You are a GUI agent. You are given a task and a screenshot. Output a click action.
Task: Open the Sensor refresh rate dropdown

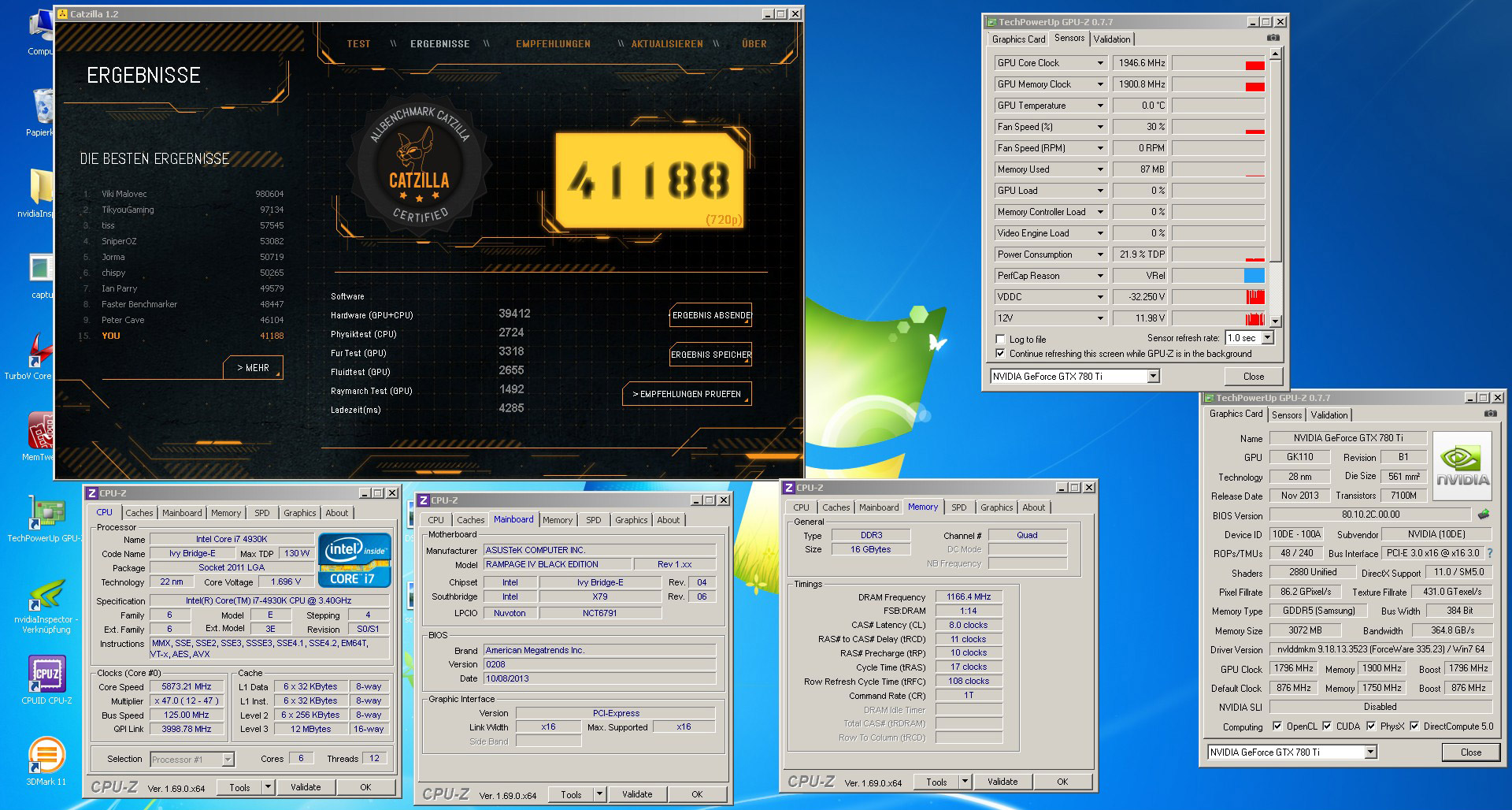pyautogui.click(x=1267, y=338)
